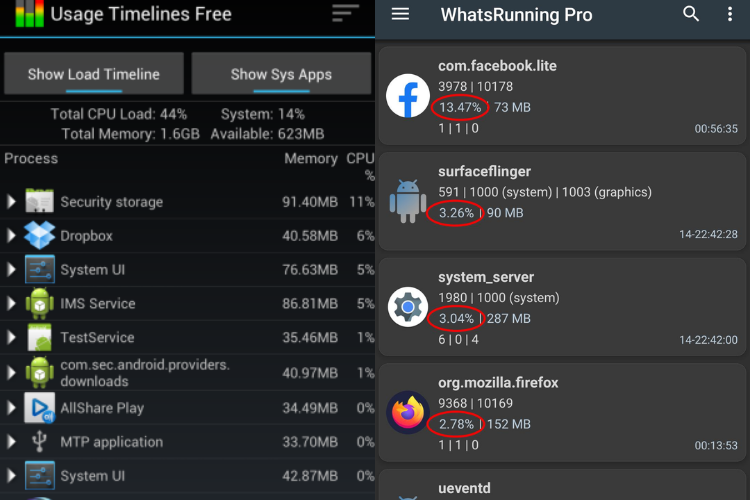750x500 pixels.
Task: Sort by the Memory column header
Action: 311,158
